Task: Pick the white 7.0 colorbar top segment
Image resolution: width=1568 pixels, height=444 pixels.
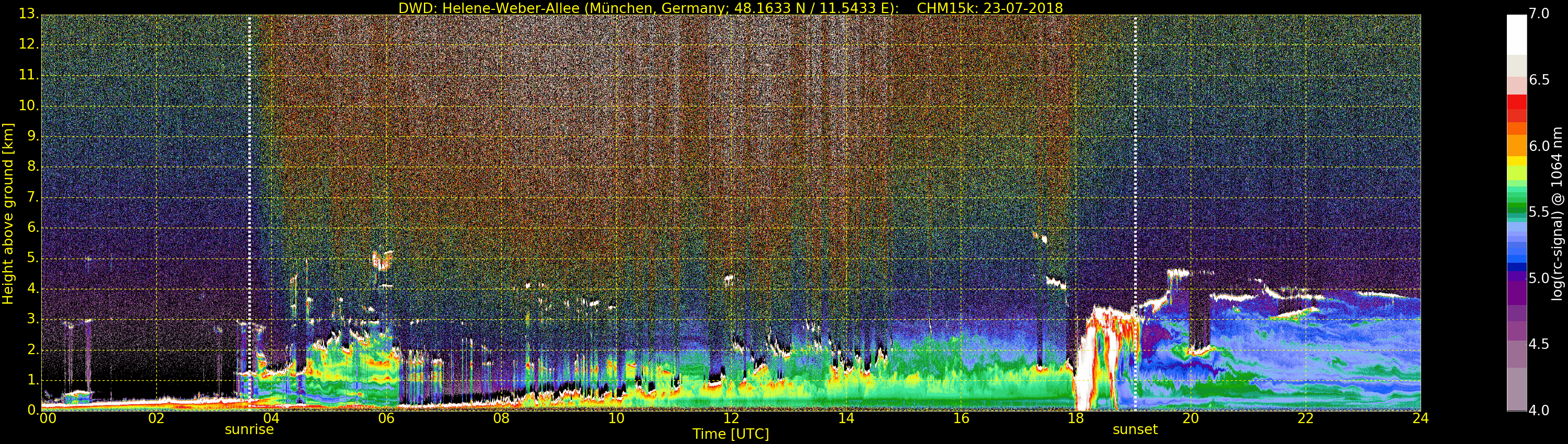Action: [1516, 33]
